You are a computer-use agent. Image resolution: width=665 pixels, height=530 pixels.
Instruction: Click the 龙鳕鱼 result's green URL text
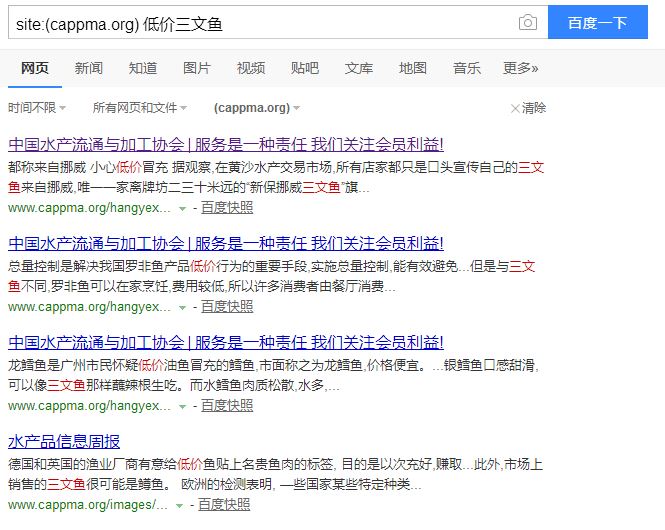coord(89,406)
